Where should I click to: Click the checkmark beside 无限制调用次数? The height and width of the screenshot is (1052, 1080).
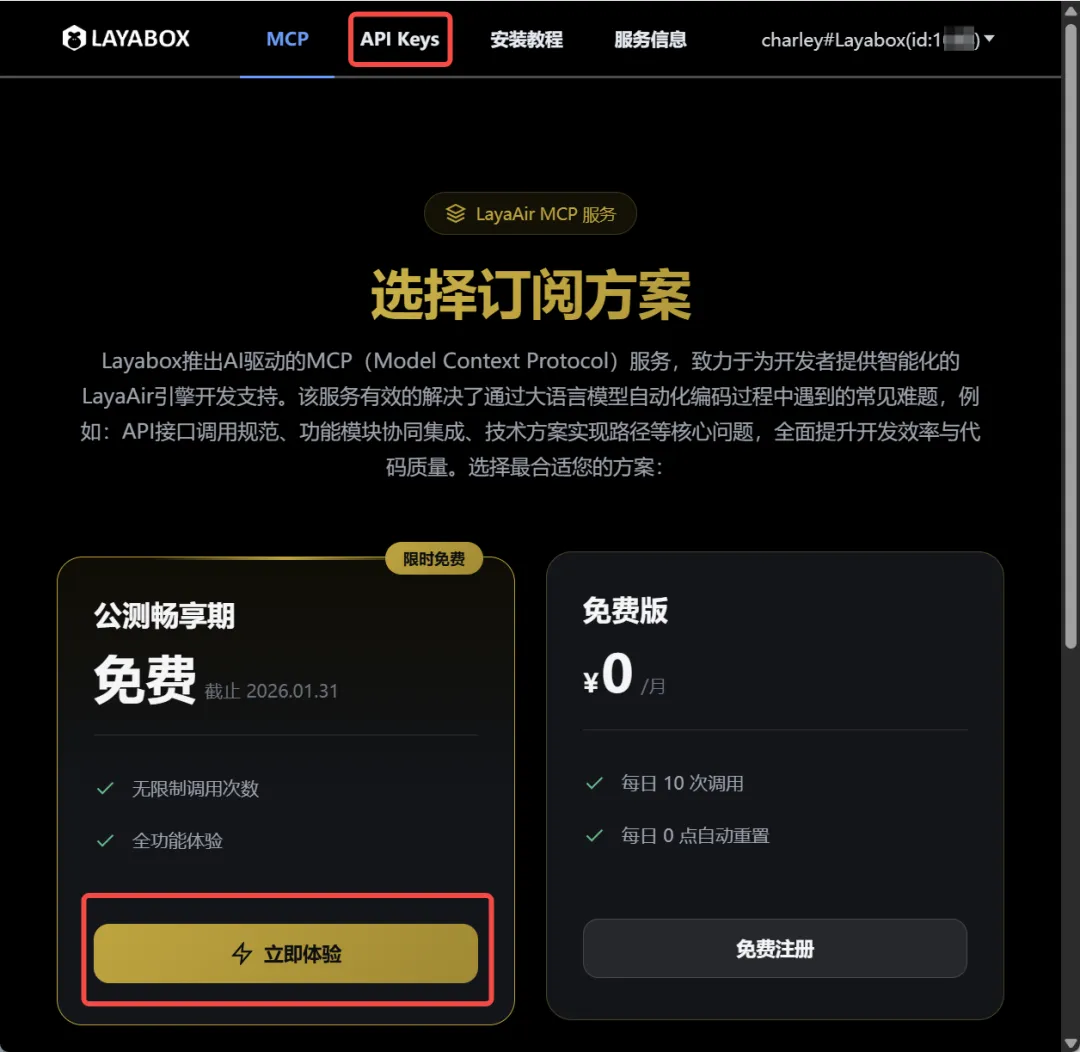click(105, 788)
